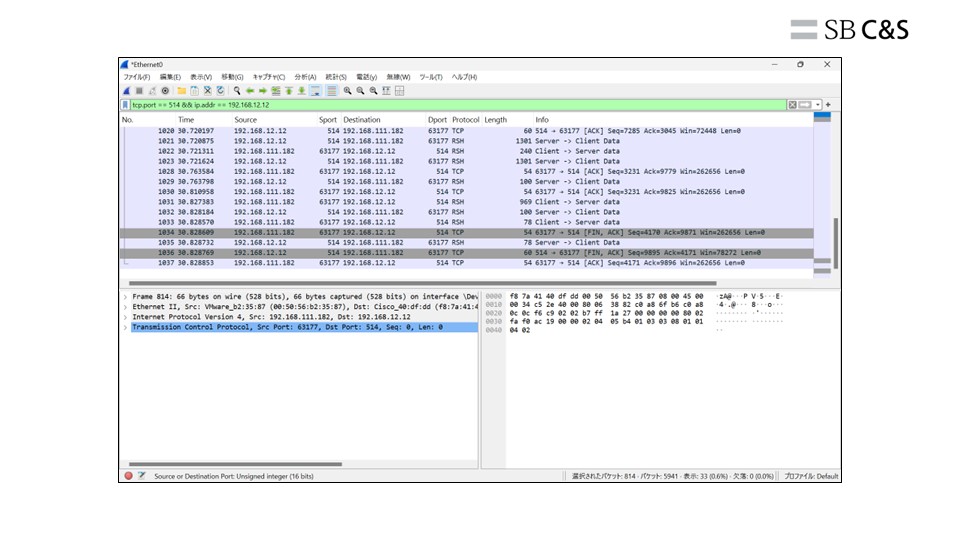Expand the Ethernet II tree row
960x540 pixels.
pos(126,307)
